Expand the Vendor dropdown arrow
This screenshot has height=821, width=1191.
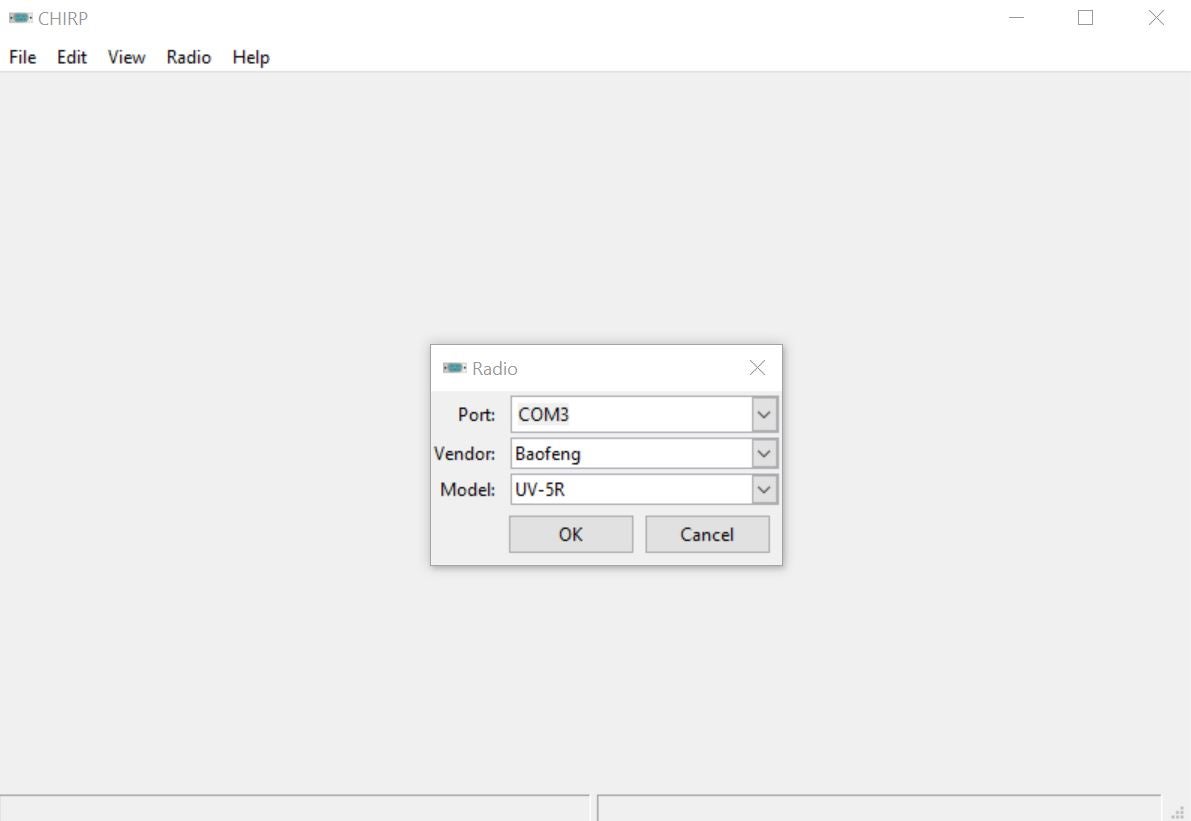[x=764, y=453]
